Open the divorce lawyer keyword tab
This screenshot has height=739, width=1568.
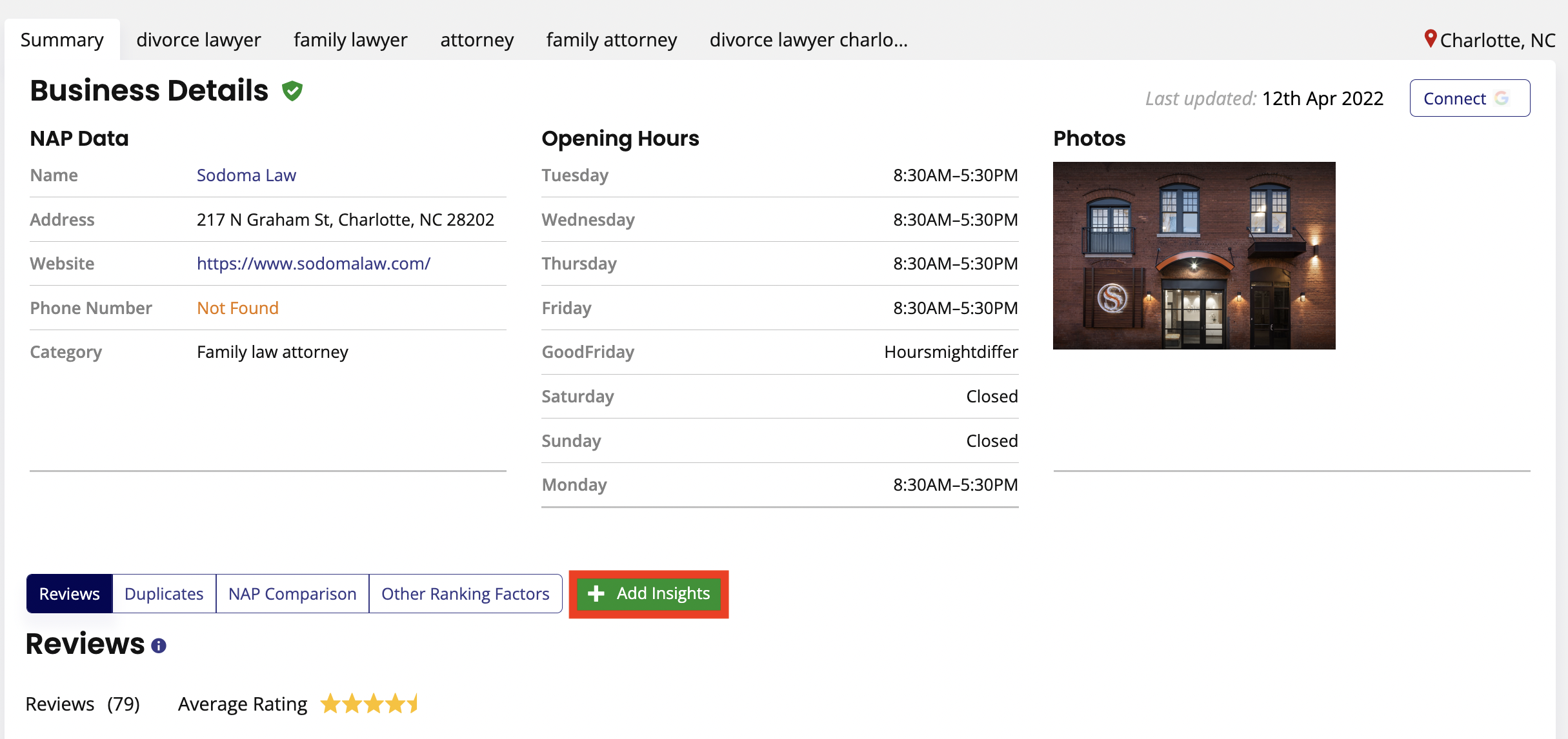click(x=199, y=40)
